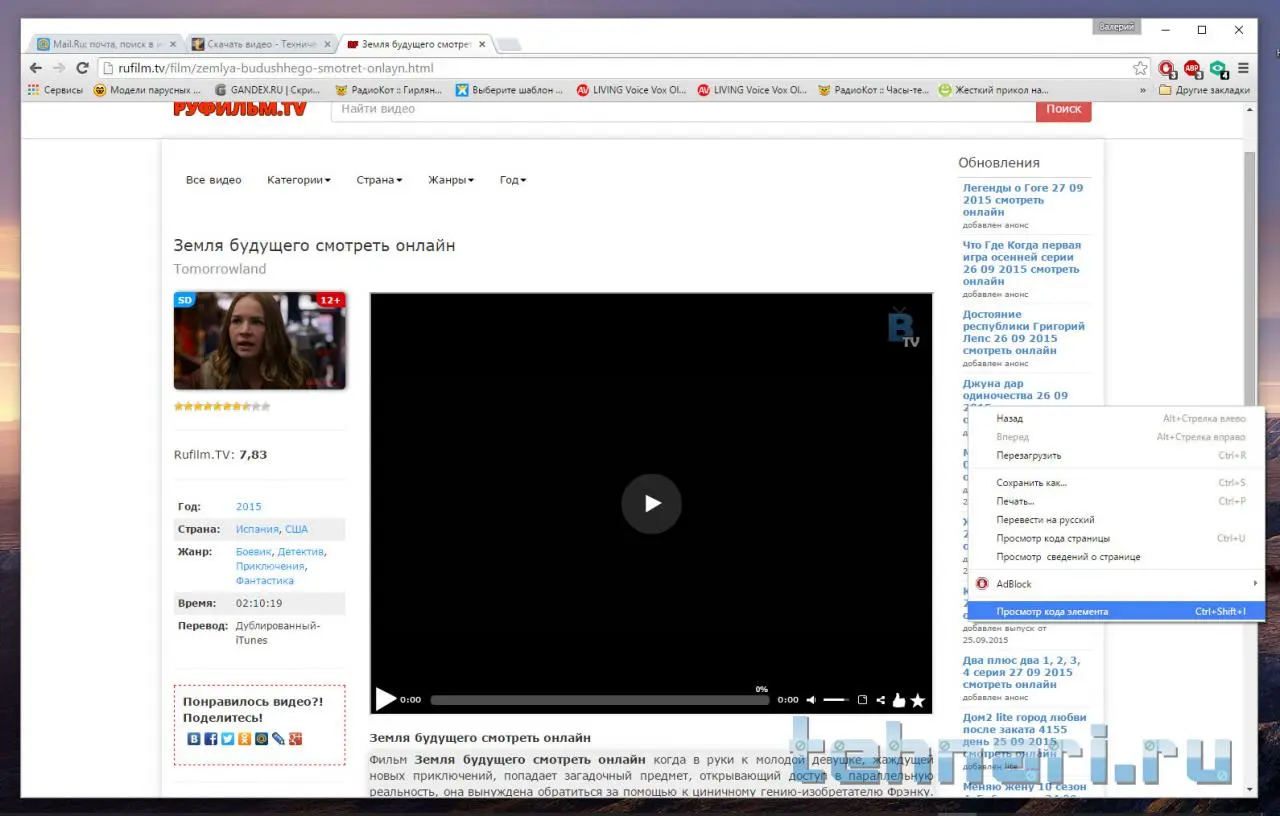Enter fullscreen using the player's square icon
This screenshot has height=816, width=1280.
[862, 700]
